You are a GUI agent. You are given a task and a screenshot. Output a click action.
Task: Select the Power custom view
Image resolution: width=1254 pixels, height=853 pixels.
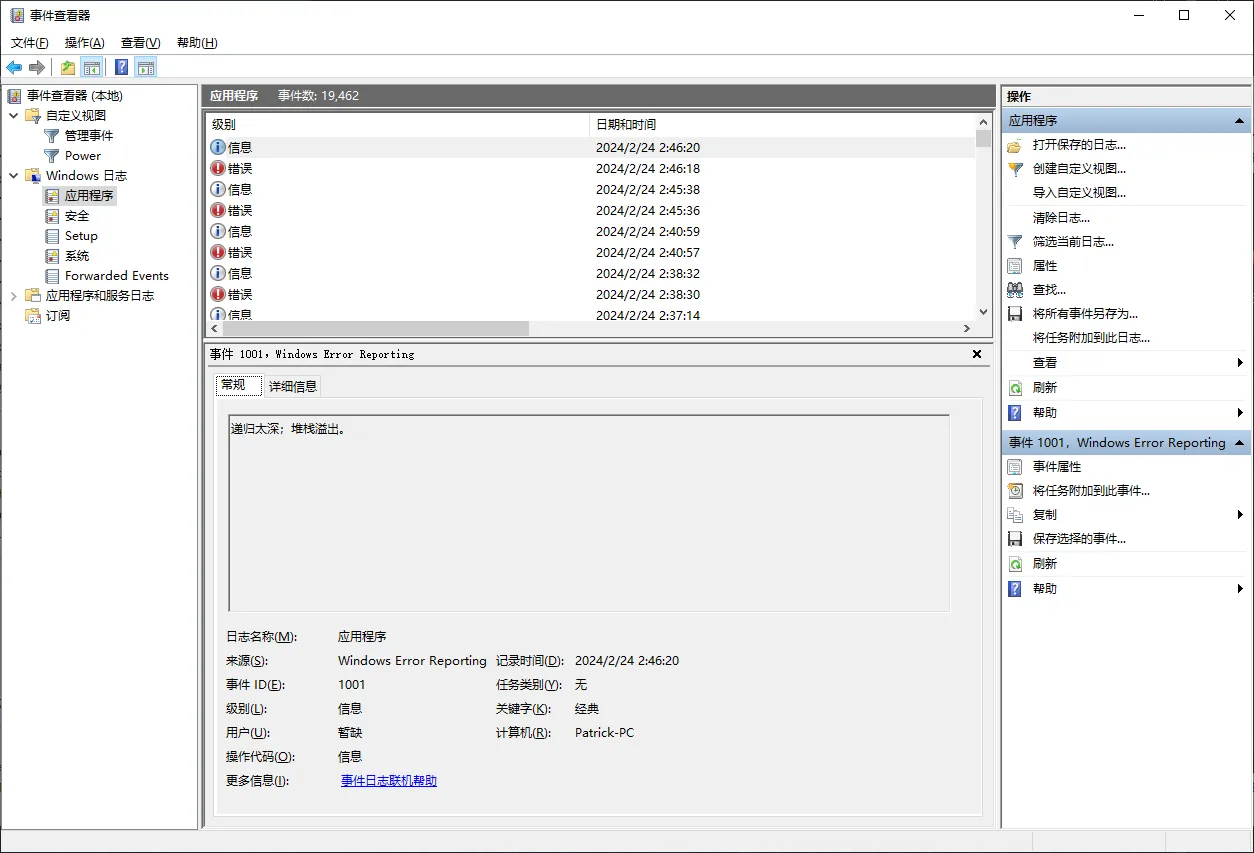[83, 155]
